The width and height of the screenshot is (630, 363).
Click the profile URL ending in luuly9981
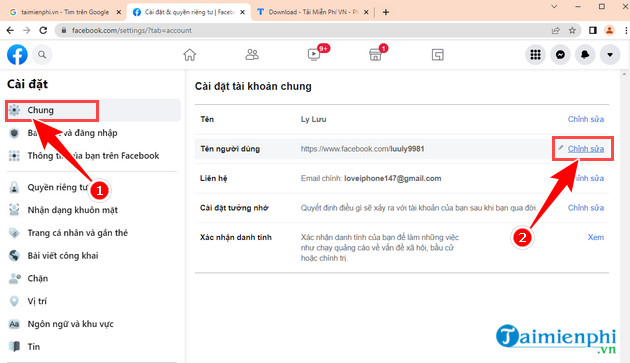click(362, 149)
